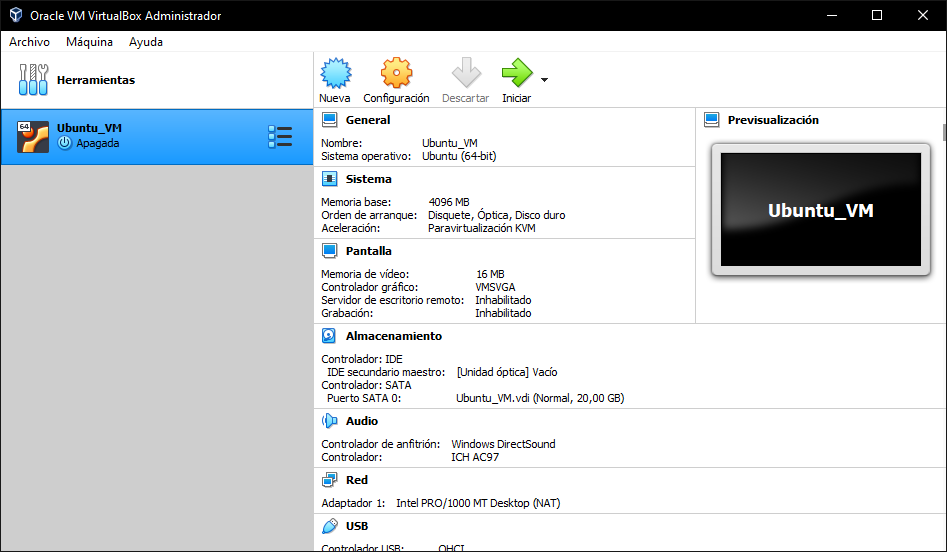This screenshot has height=552, width=947.
Task: Click the USB plug icon
Action: (330, 526)
